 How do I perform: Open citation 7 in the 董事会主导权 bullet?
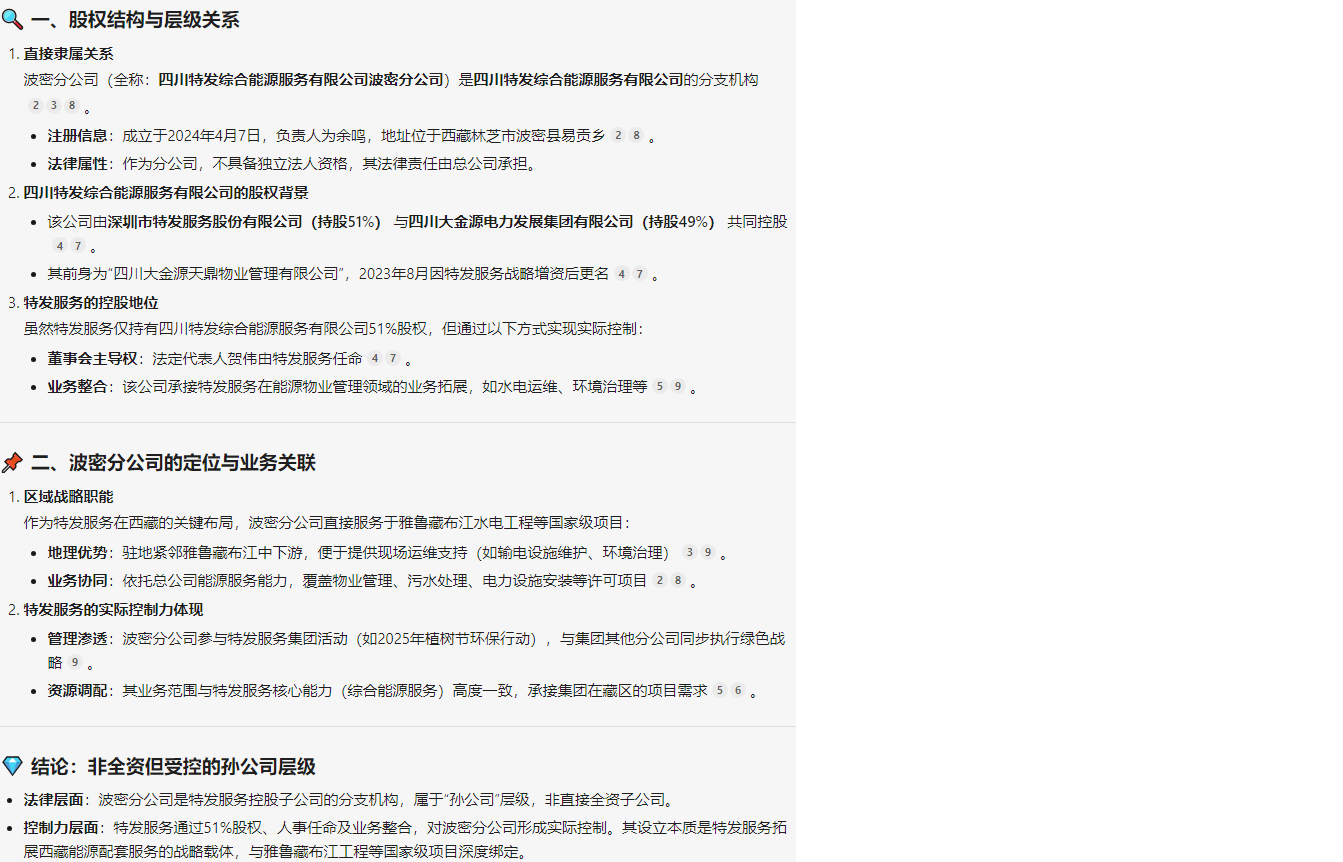393,358
